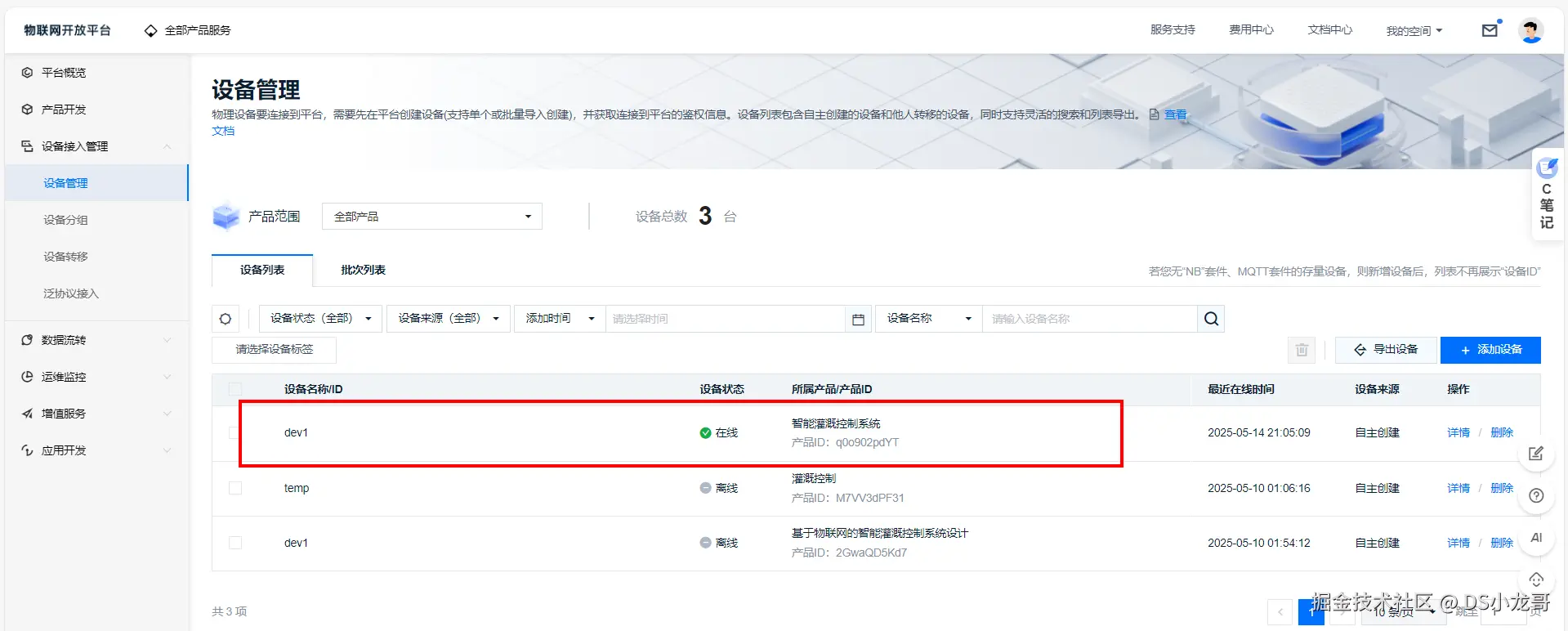The height and width of the screenshot is (631, 1568).
Task: Click the 请输入设备名称 search field
Action: 1089,319
